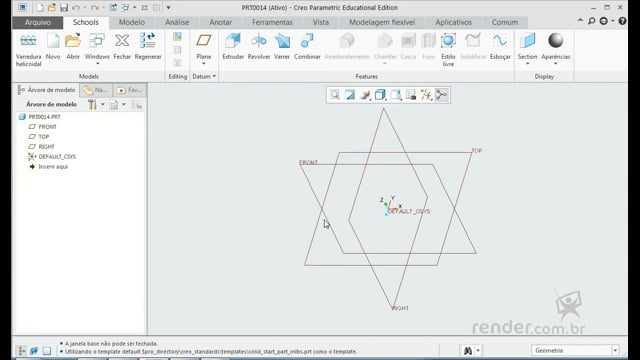Choose the Revolver feature icon
Viewport: 640px width, 360px height.
(x=259, y=46)
